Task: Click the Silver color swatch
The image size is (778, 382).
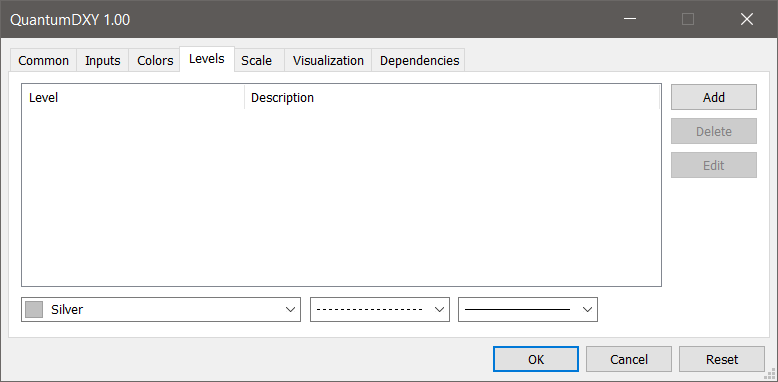Action: (x=34, y=310)
